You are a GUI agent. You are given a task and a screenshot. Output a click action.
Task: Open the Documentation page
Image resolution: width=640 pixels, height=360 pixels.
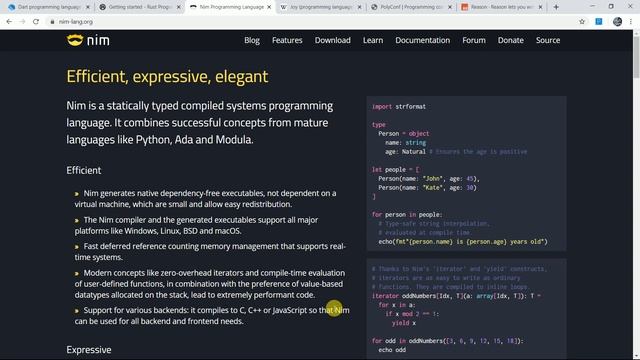coord(422,40)
